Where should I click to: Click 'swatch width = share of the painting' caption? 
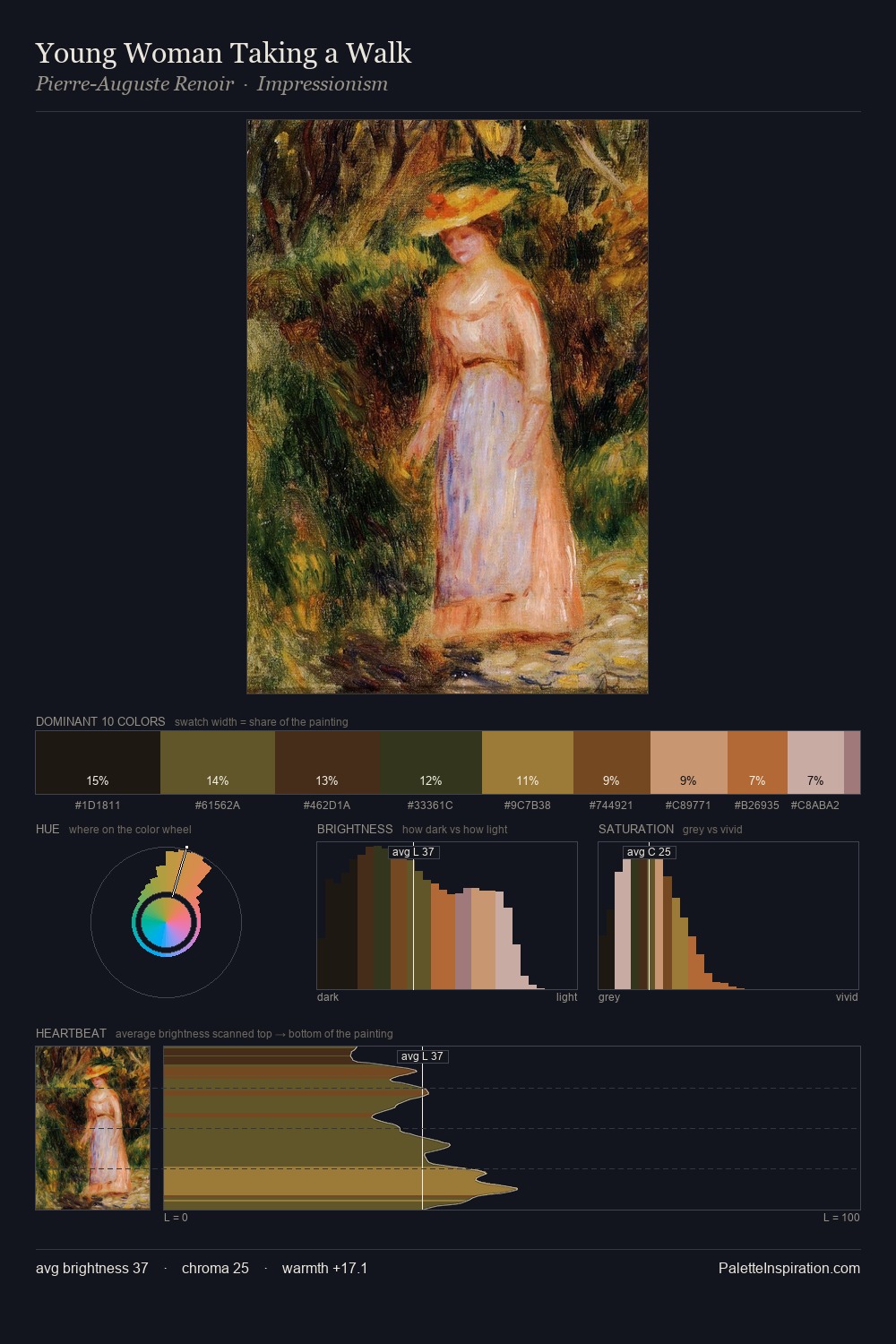coord(262,722)
